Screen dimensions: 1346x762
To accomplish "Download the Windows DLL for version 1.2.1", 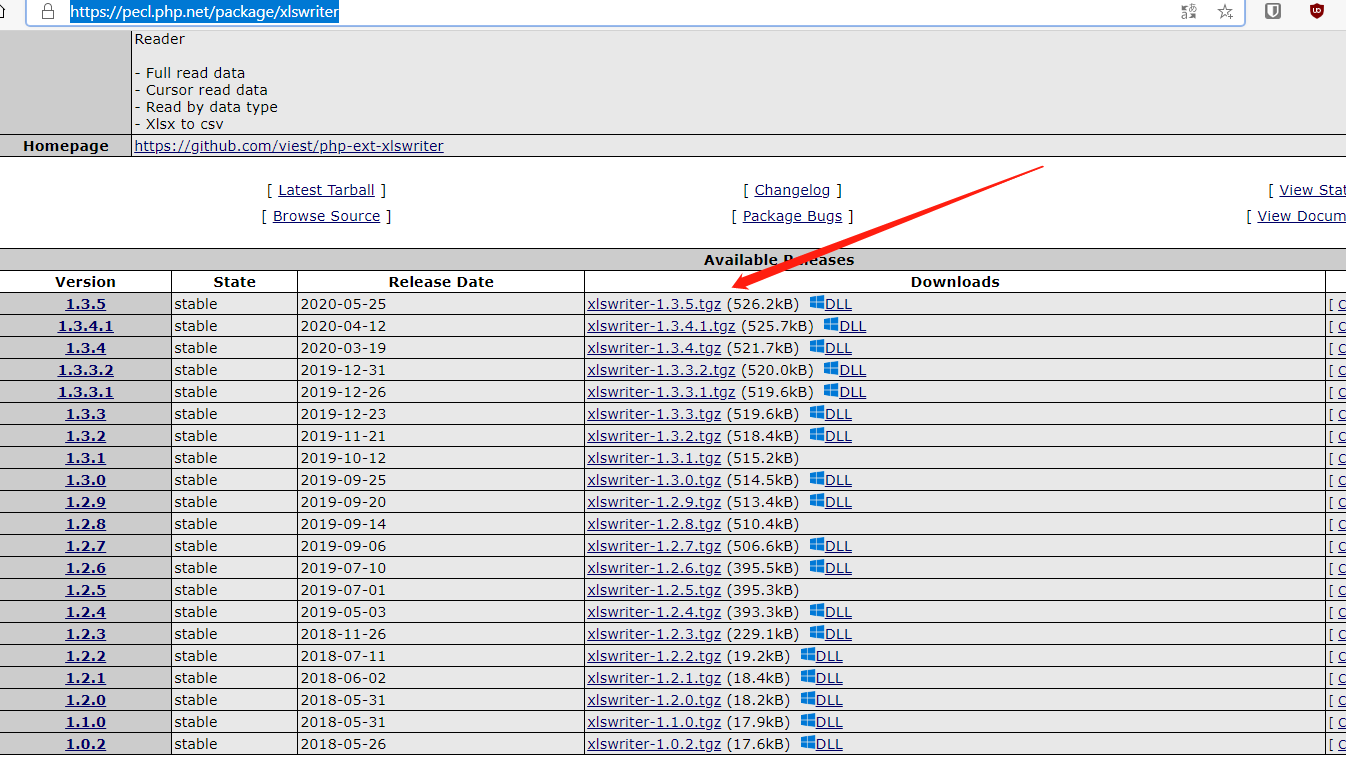I will (822, 678).
